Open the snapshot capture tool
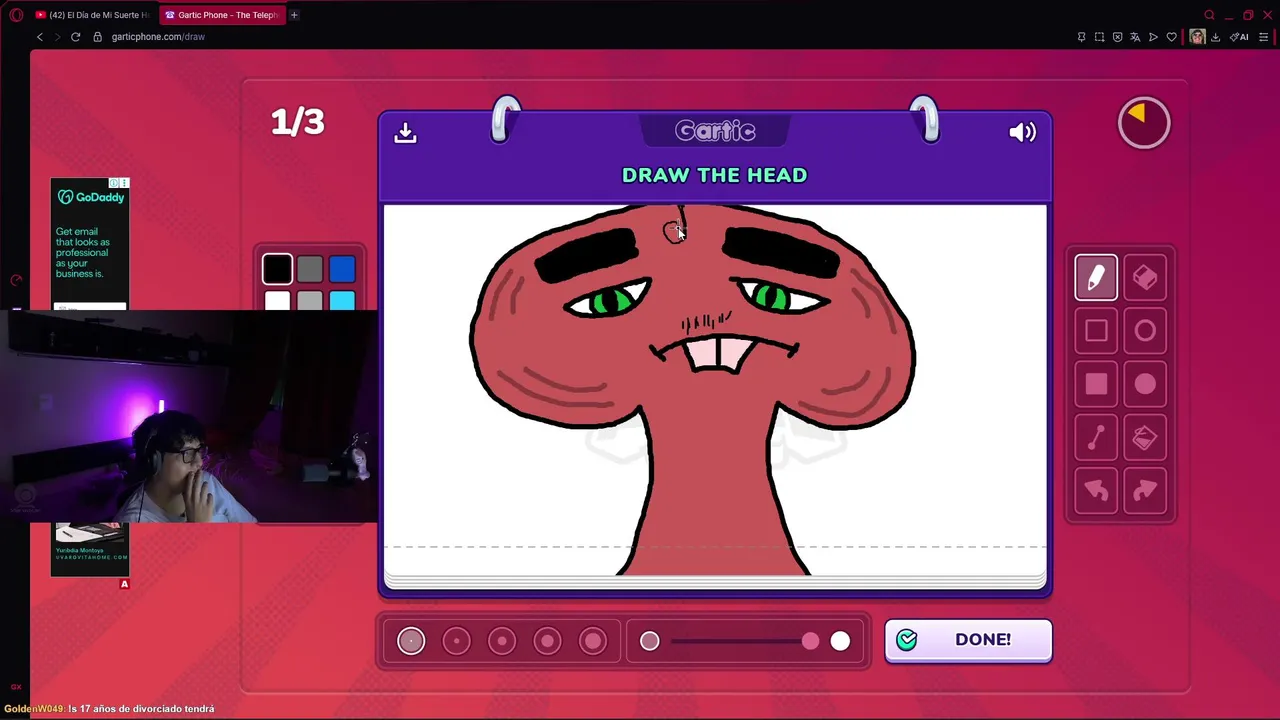Screen dimensions: 1280x720 click(x=1099, y=37)
